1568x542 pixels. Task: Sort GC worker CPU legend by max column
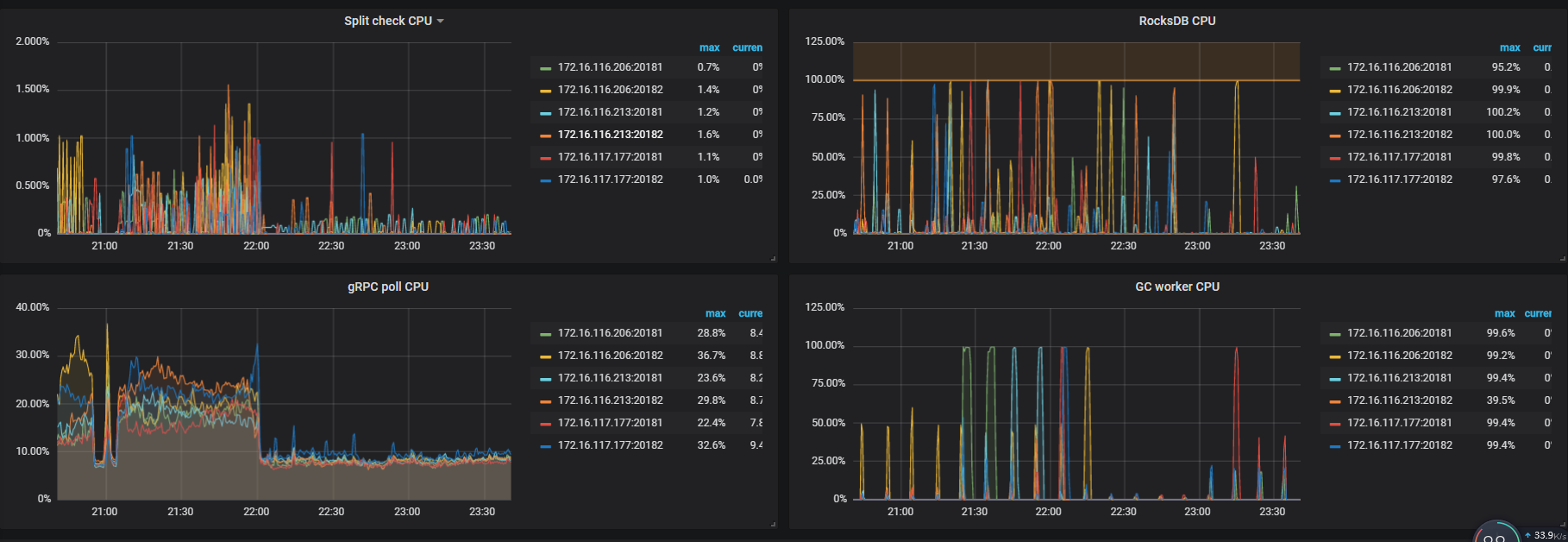[1504, 313]
